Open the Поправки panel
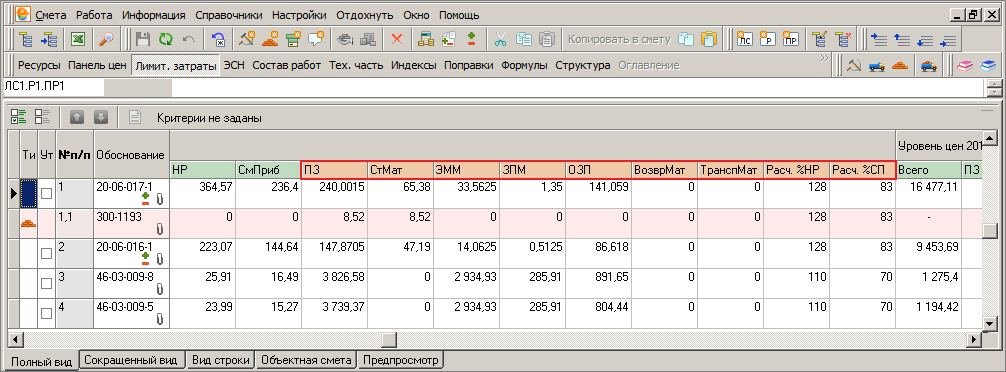This screenshot has height=372, width=1006. point(468,65)
